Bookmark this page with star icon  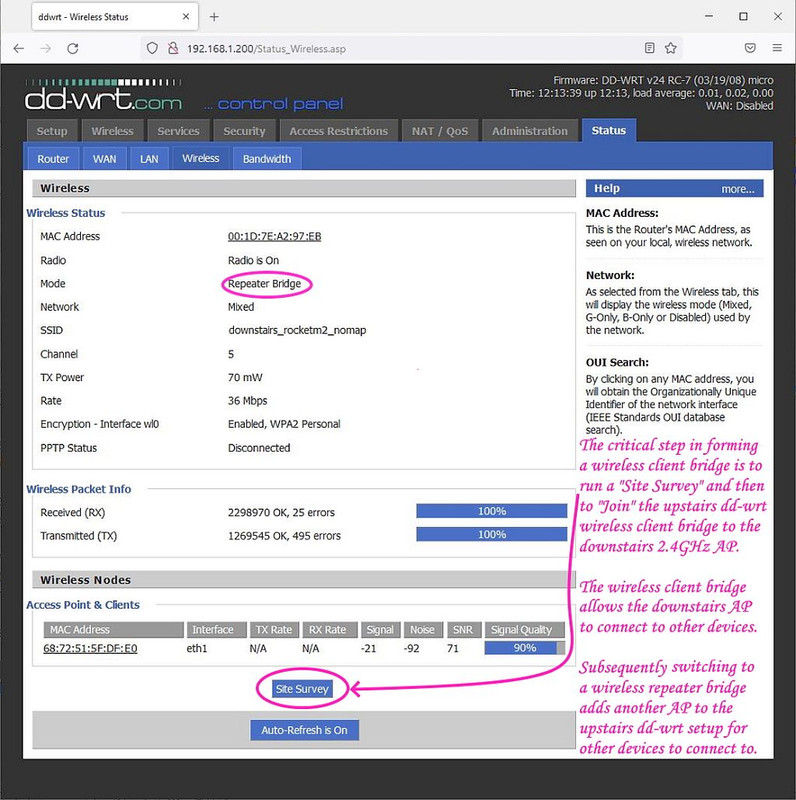point(670,48)
